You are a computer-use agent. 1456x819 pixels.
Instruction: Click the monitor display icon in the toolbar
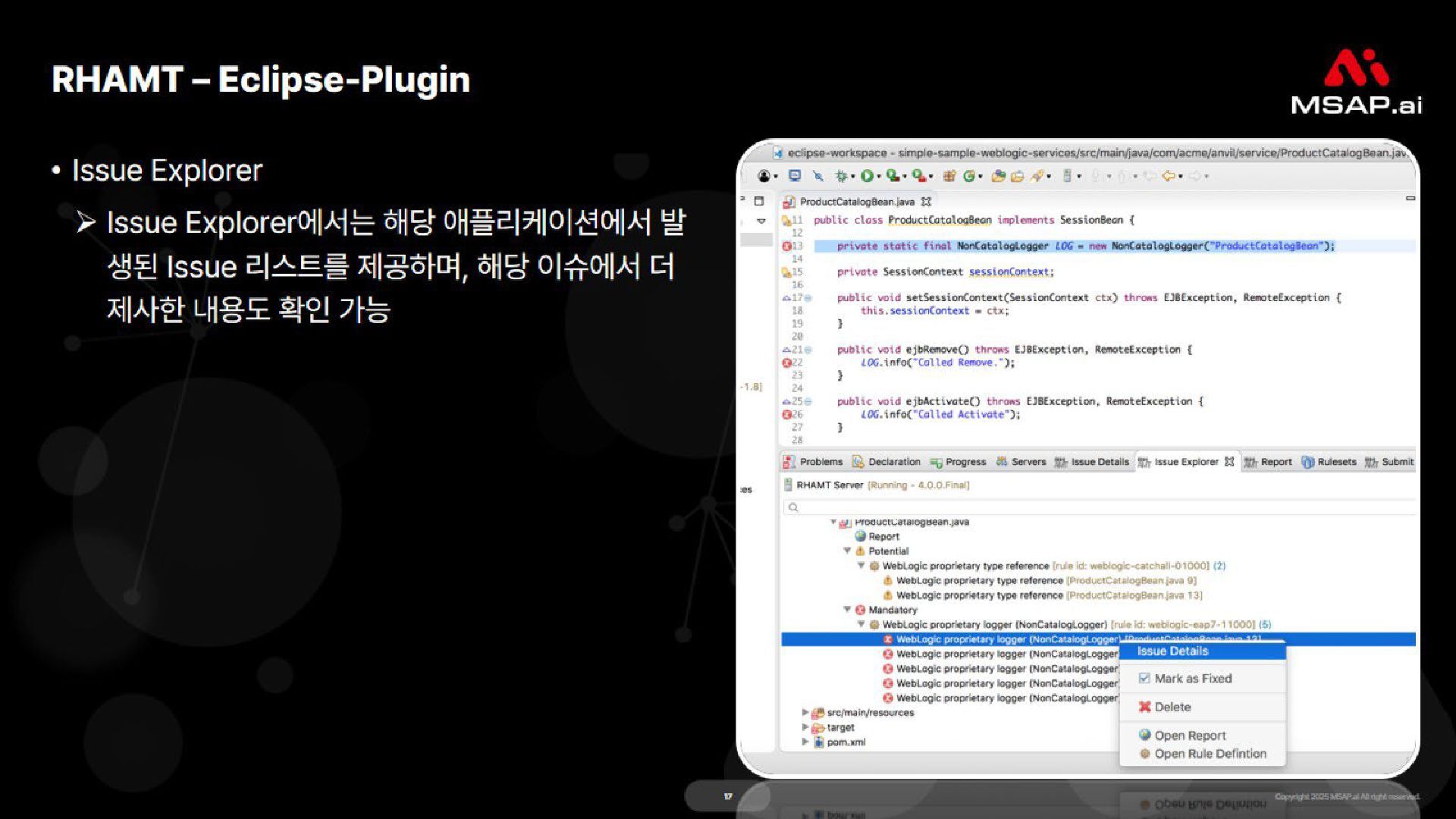coord(795,176)
